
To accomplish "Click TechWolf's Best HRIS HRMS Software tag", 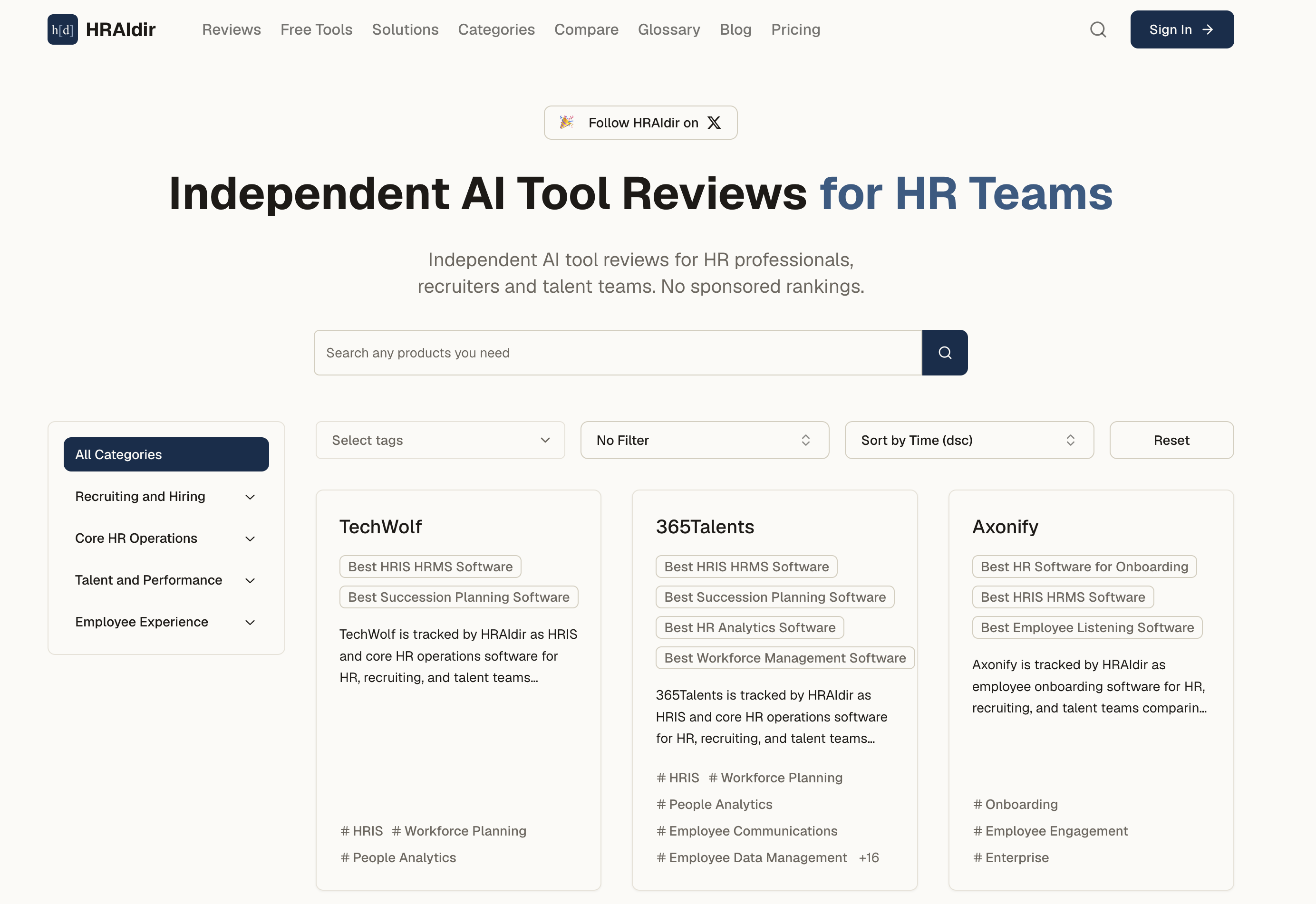I will click(x=430, y=567).
